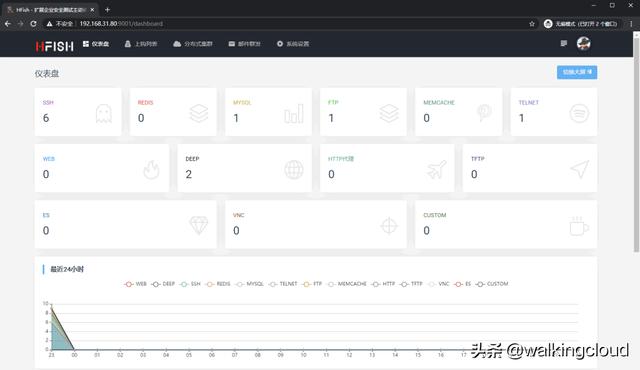The width and height of the screenshot is (640, 370).
Task: Toggle the TELNET series in the chart legend
Action: (x=283, y=284)
